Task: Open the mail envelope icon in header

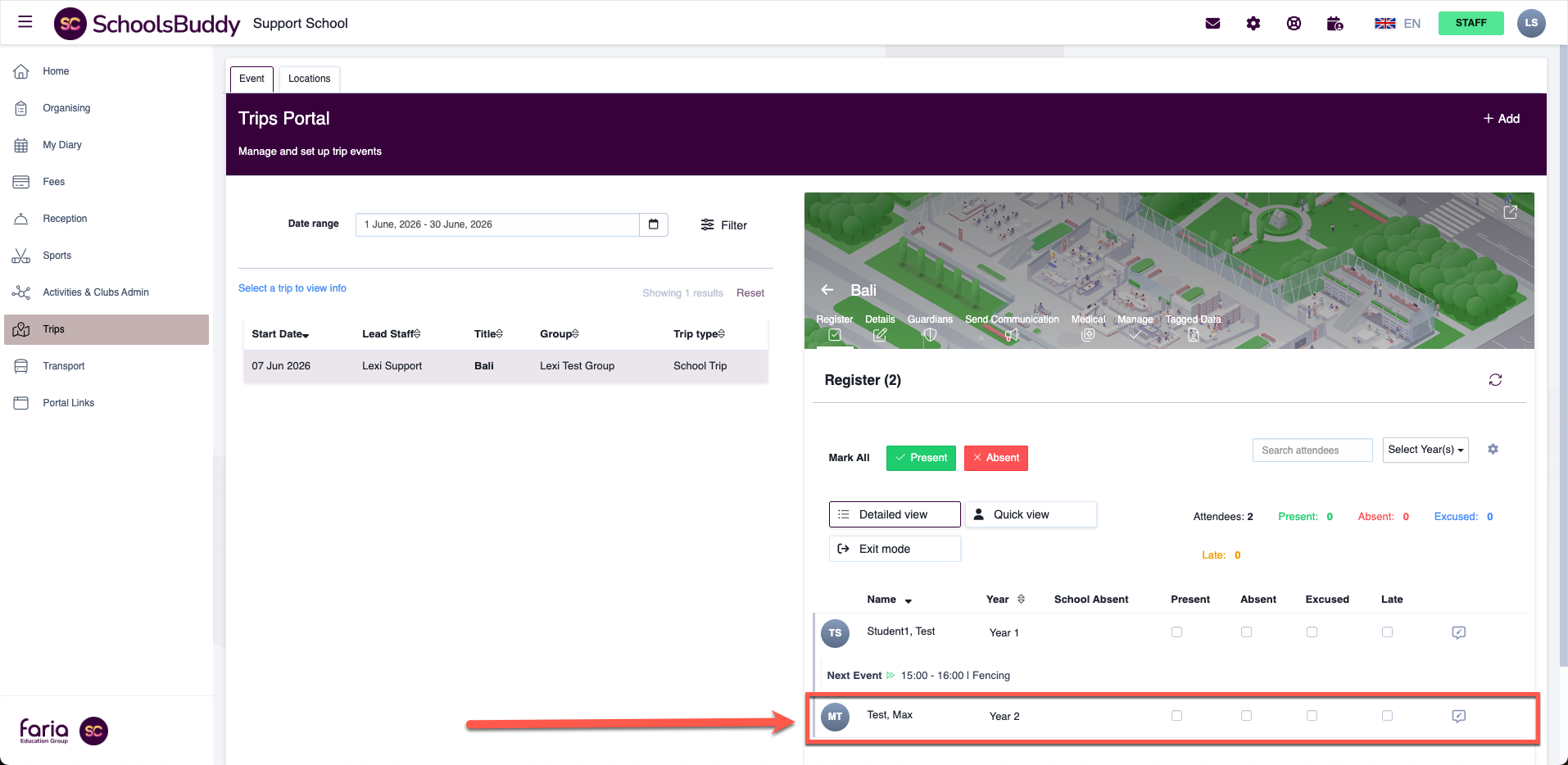Action: click(x=1212, y=24)
